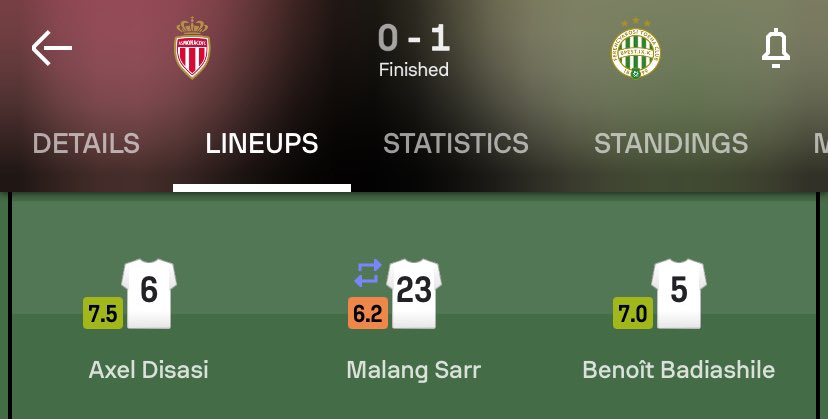Open the orange 6.2 rating badge
828x419 pixels.
point(368,313)
